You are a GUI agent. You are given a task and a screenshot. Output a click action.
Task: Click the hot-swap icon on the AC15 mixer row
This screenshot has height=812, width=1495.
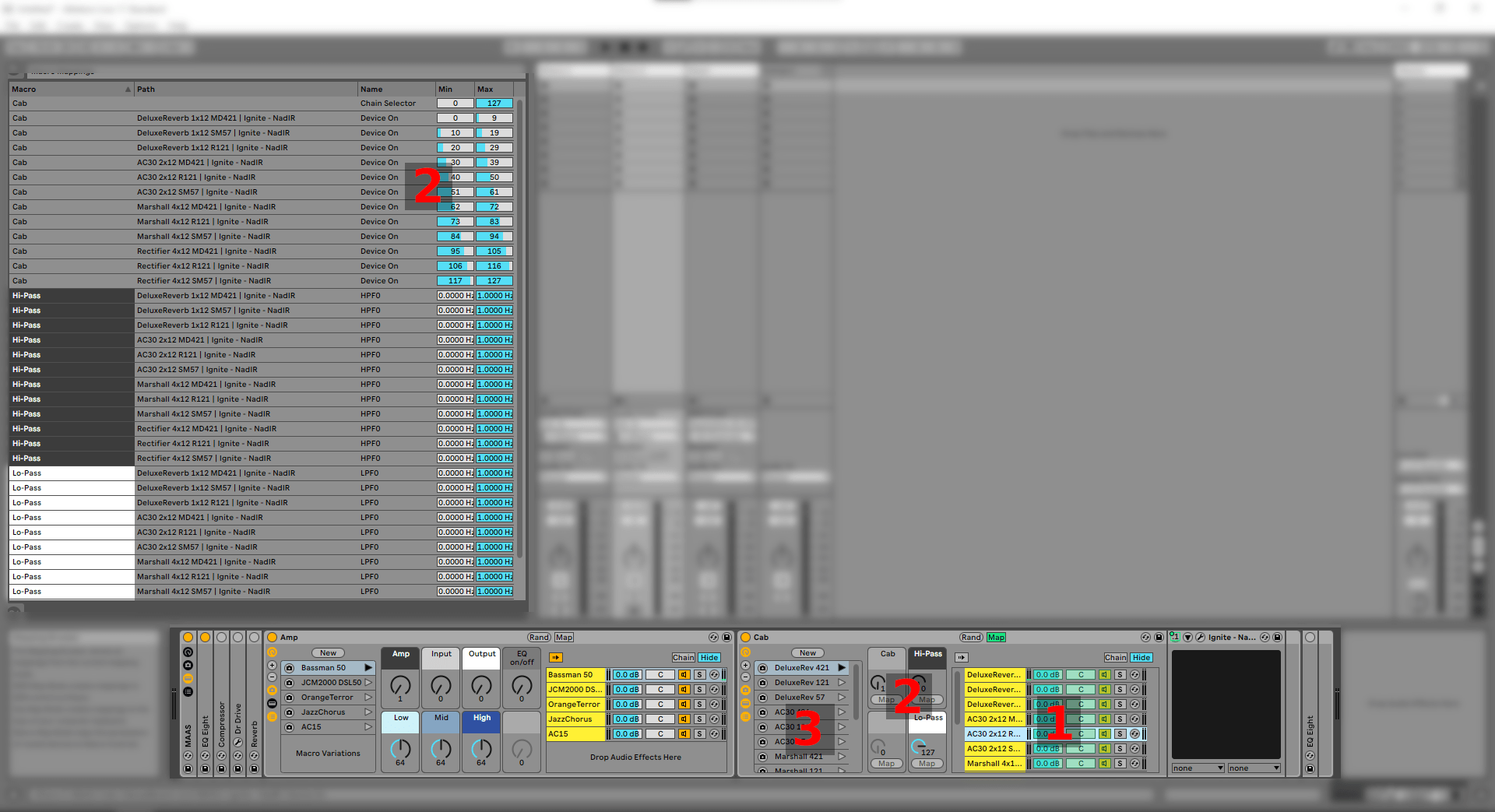(715, 734)
